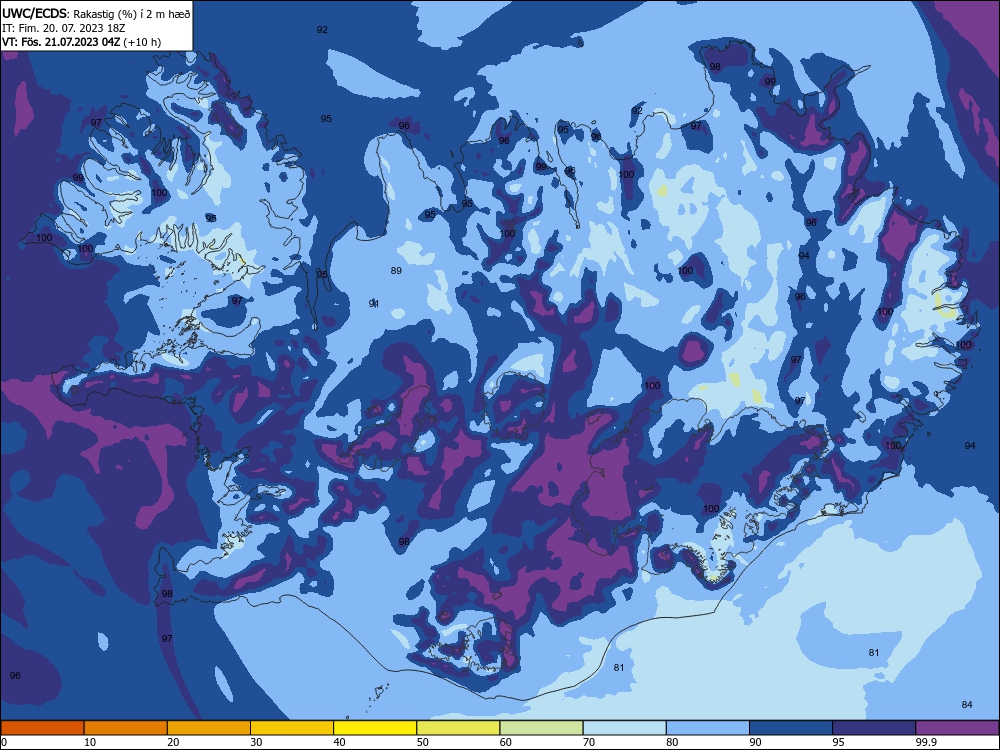This screenshot has width=1000, height=750.
Task: Click the golden 30–40 legend swatch
Action: (x=292, y=728)
